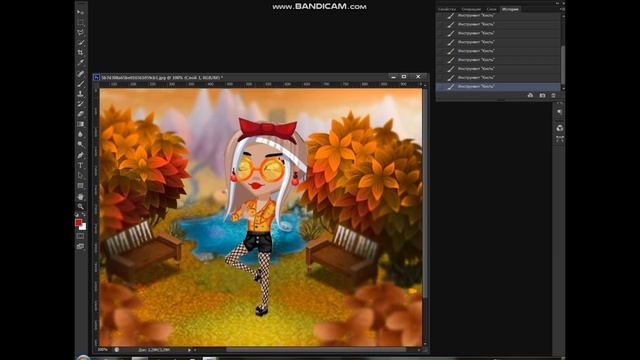640x360 pixels.
Task: Open the white background color picker
Action: 83,227
